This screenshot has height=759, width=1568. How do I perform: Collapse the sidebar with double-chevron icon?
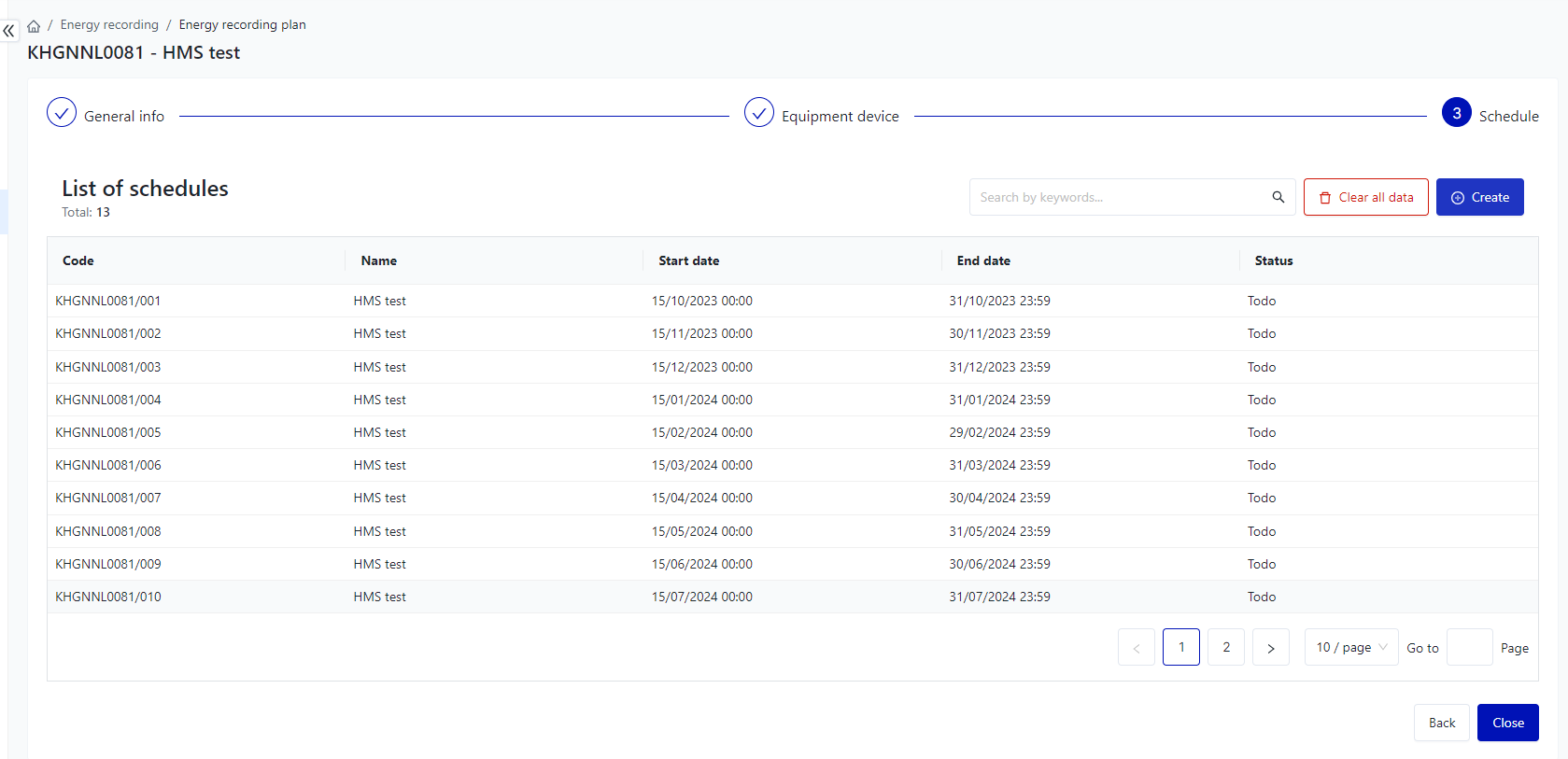tap(9, 31)
